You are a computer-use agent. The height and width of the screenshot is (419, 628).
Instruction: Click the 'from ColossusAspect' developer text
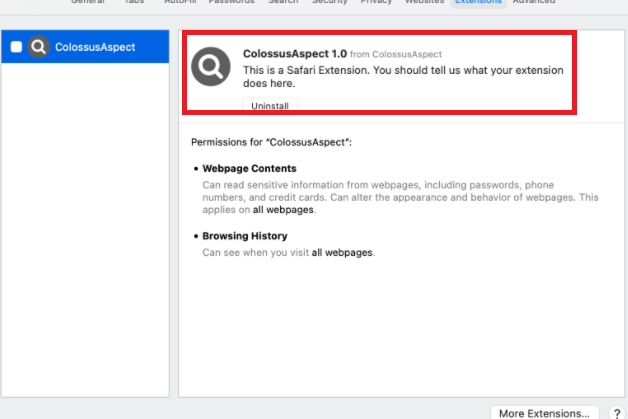click(x=396, y=54)
